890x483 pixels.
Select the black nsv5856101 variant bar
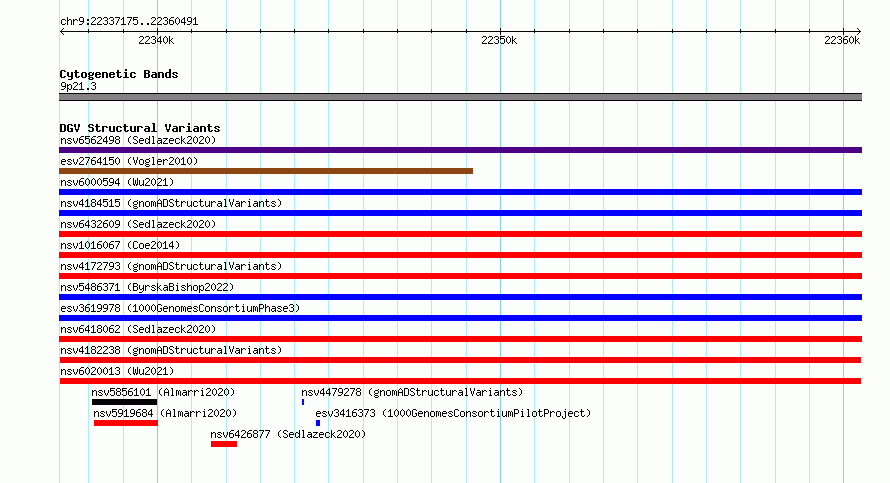click(x=124, y=402)
